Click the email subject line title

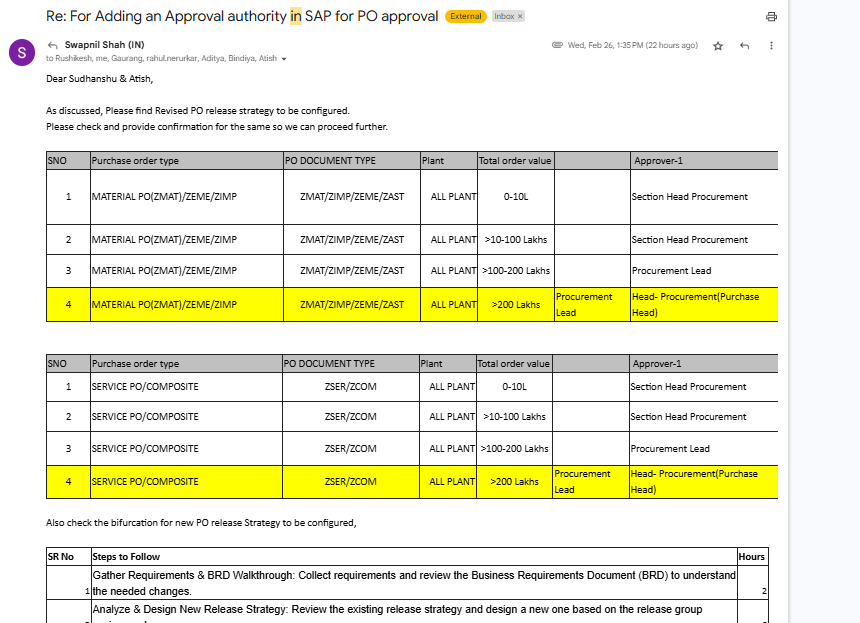[x=242, y=16]
